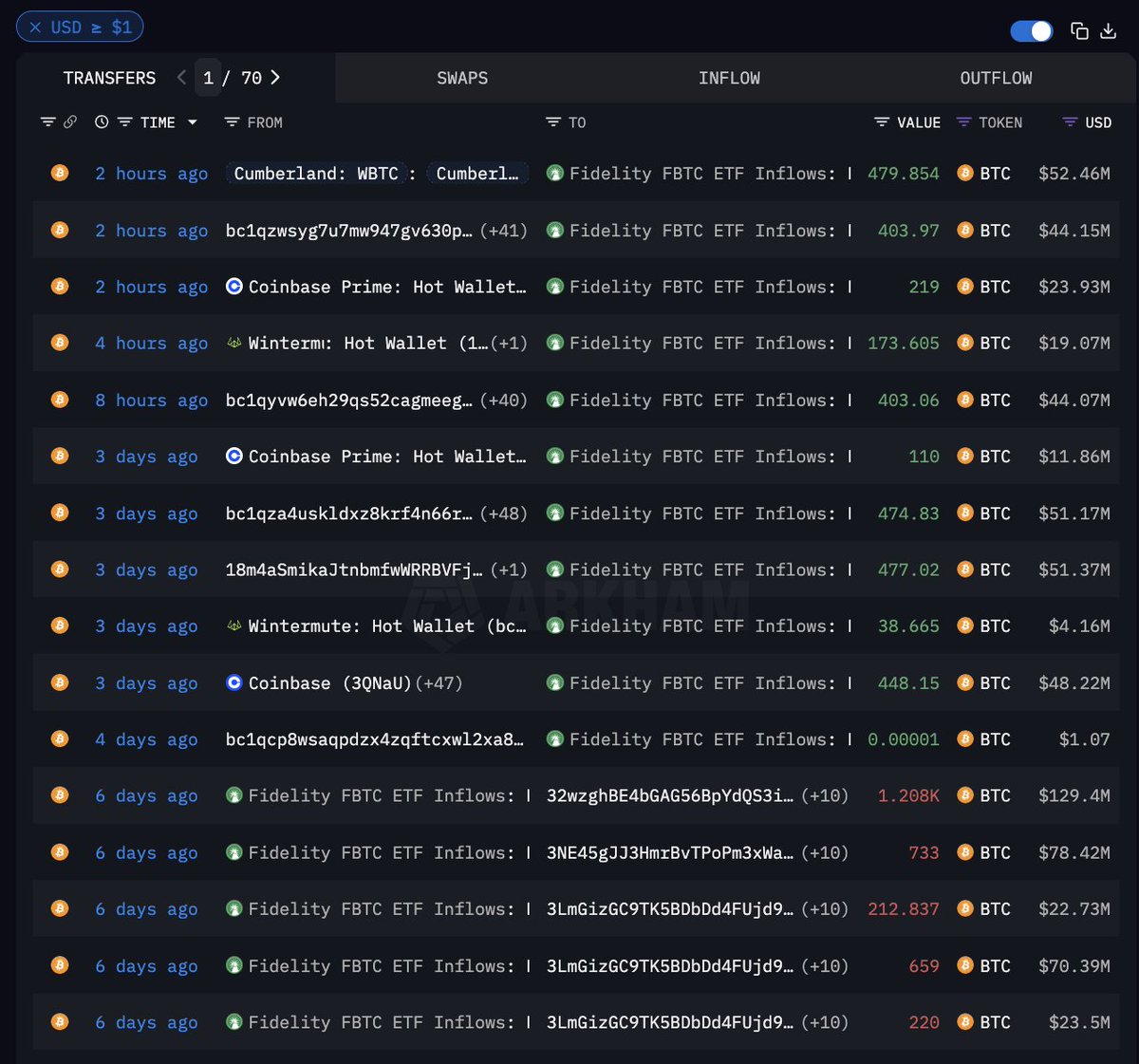
Task: Expand the (+48) additional senders
Action: (x=504, y=513)
